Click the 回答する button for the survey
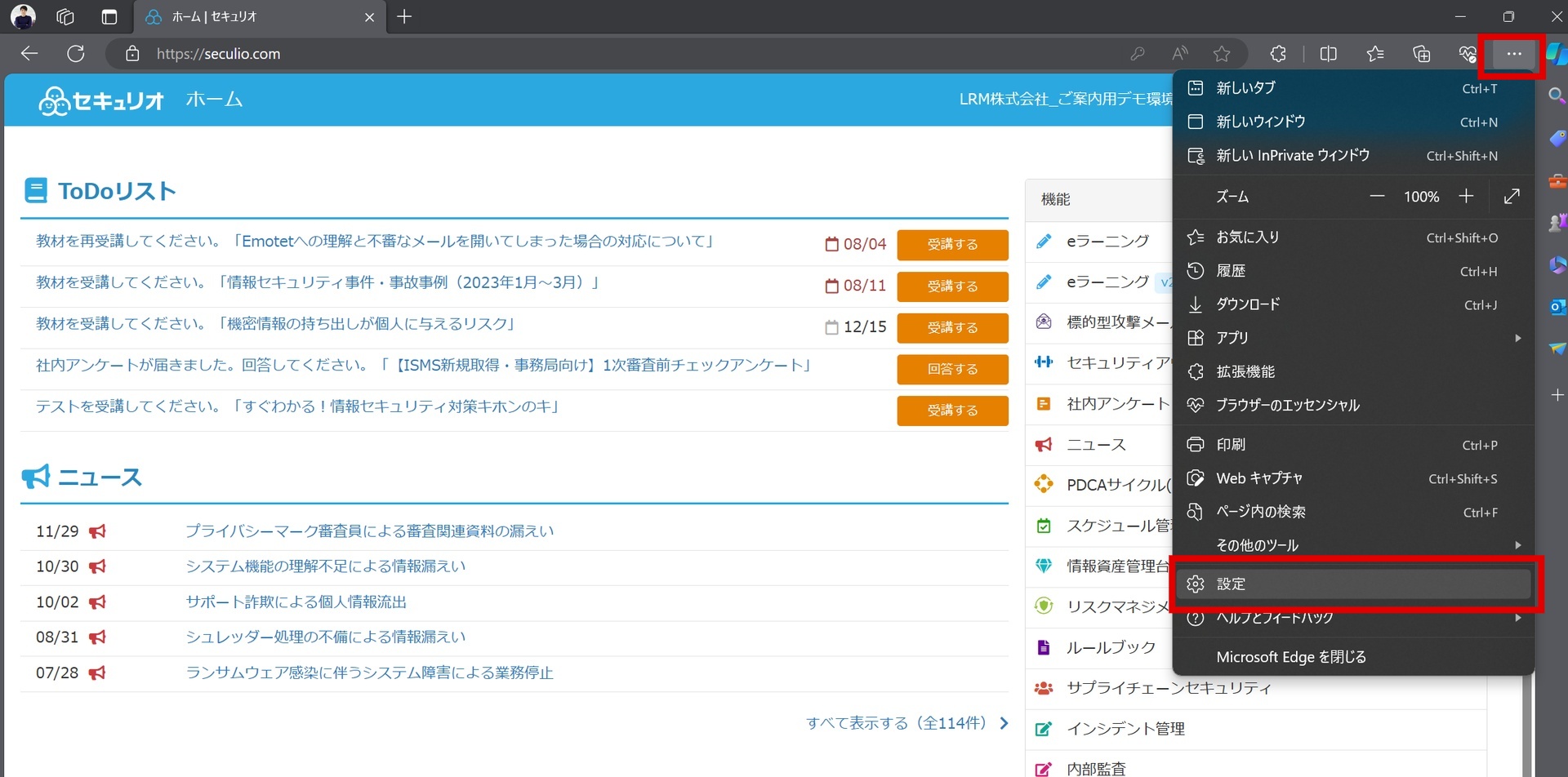 coord(952,369)
